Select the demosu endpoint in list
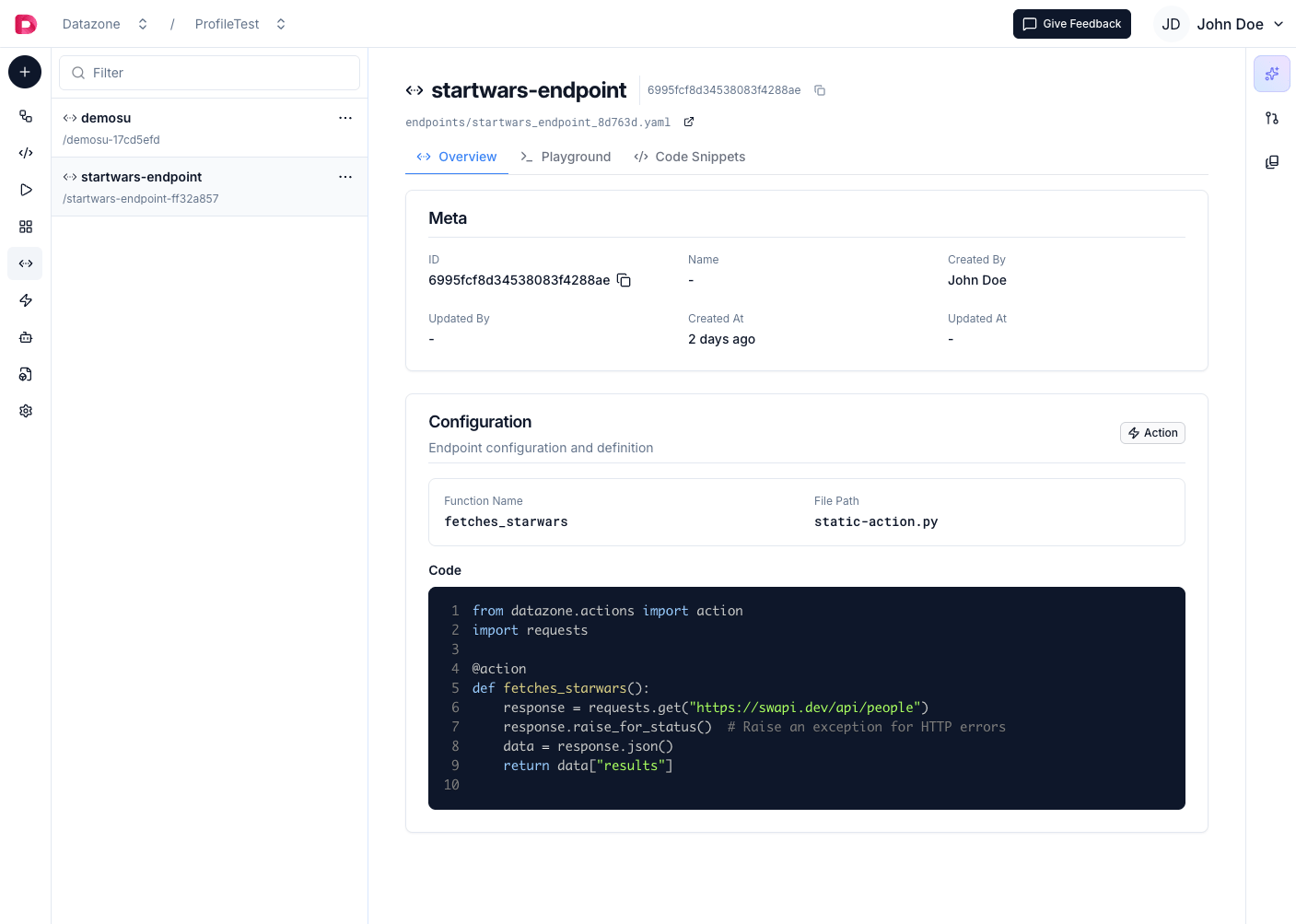 209,128
